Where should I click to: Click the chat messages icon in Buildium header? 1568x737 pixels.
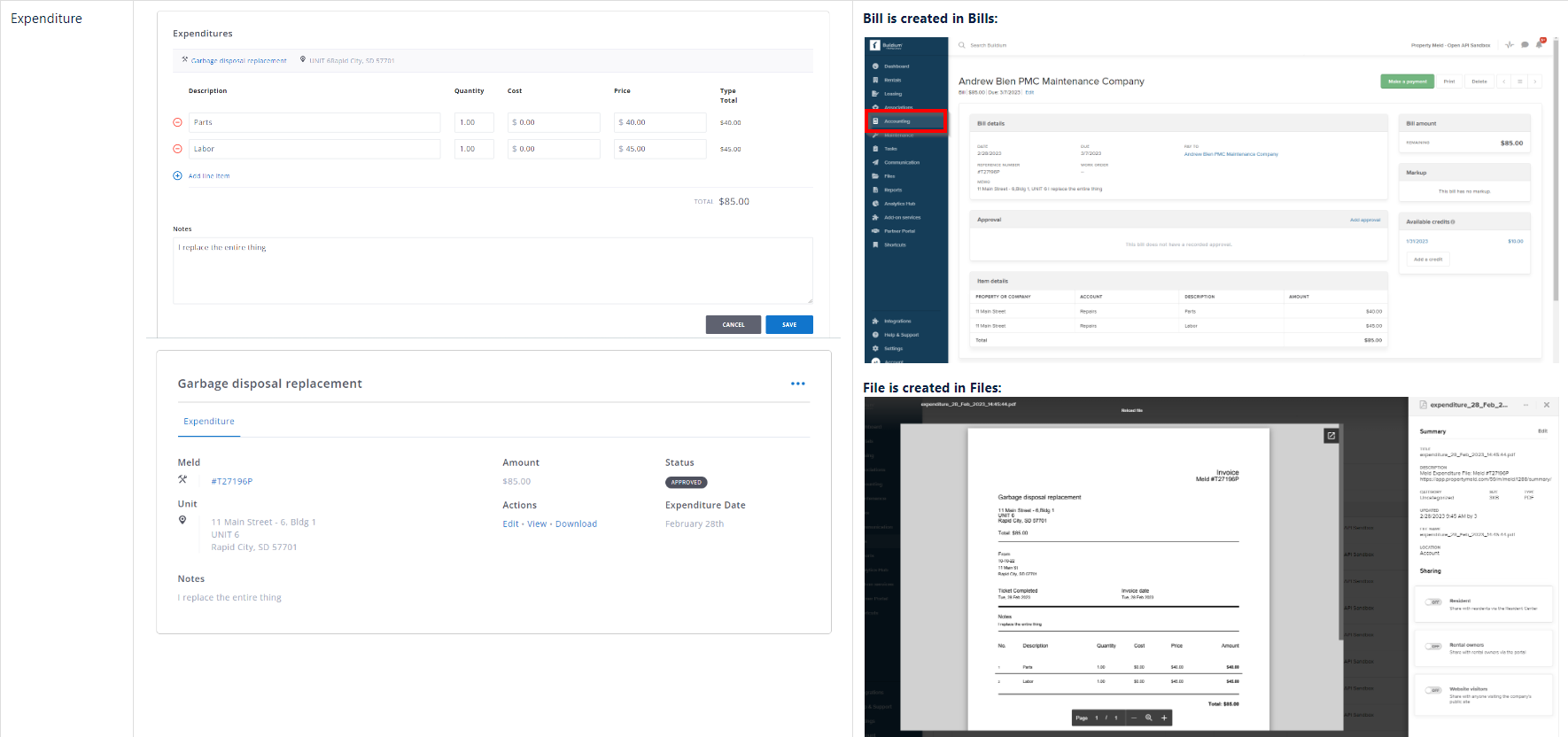click(x=1525, y=44)
